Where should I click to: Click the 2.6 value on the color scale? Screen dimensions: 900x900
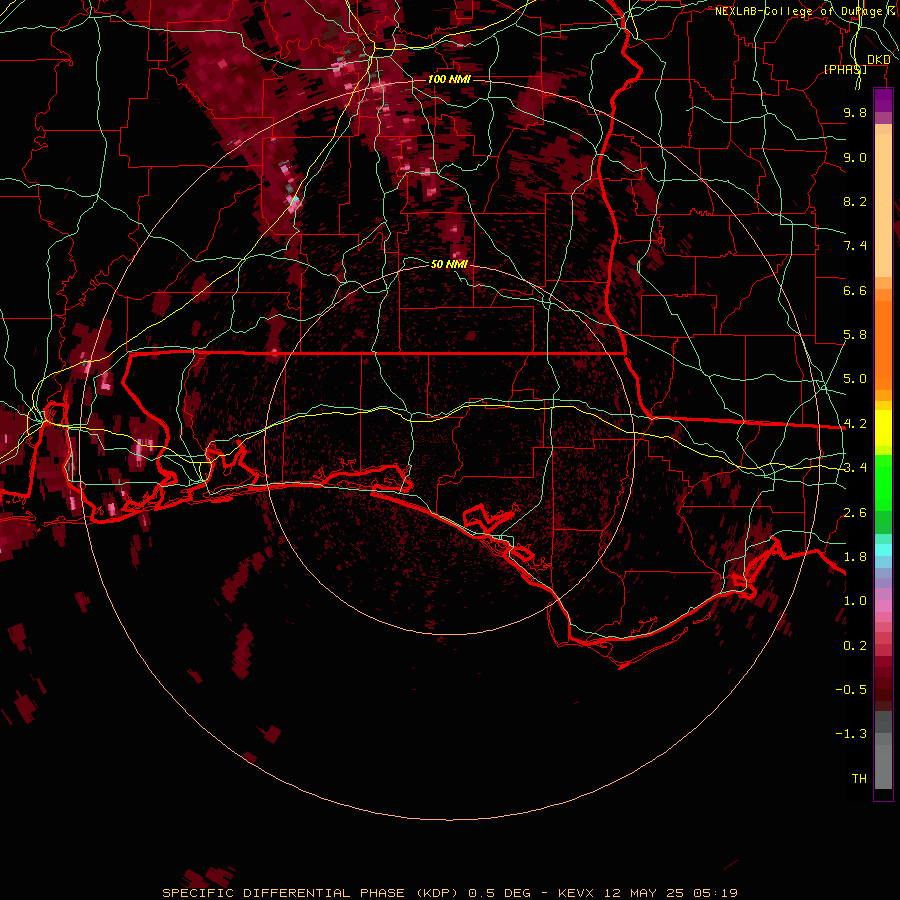(x=855, y=513)
